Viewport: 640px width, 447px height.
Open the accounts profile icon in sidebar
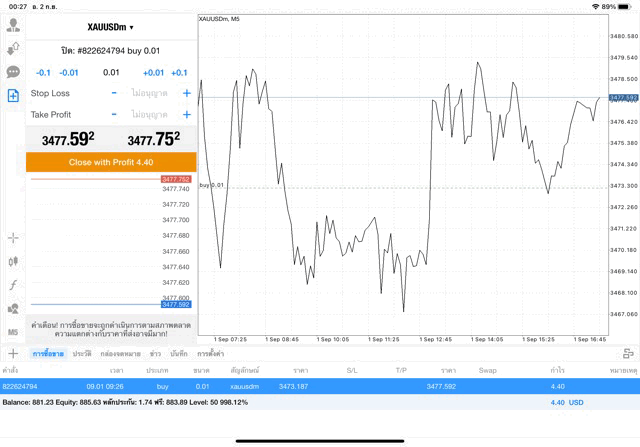pos(13,25)
